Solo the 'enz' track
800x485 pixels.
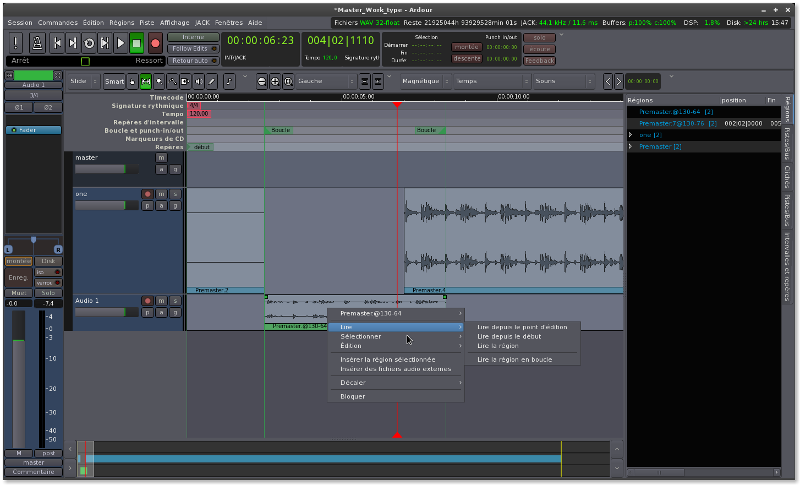click(x=174, y=194)
